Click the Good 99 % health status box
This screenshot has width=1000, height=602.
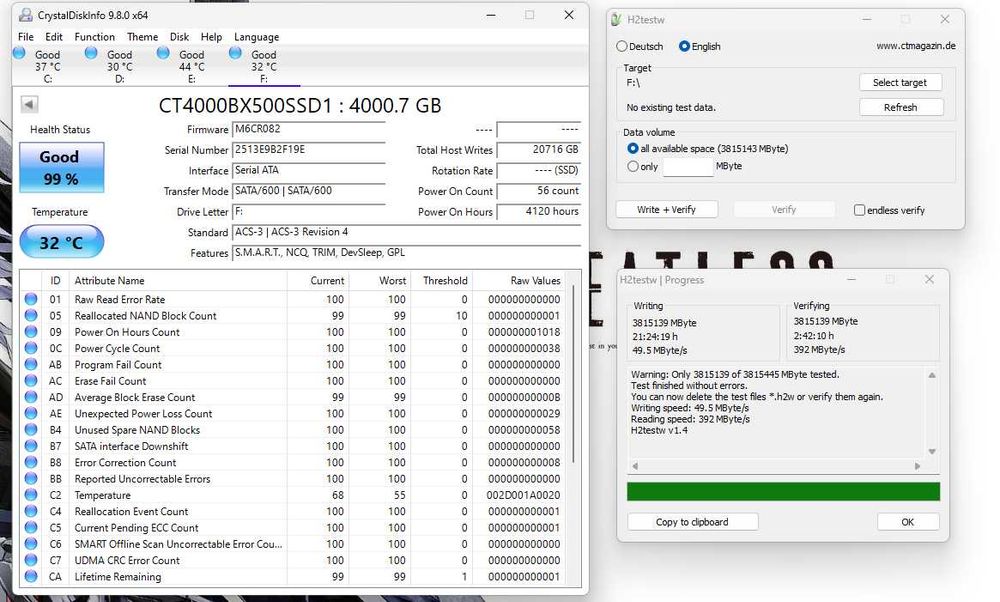click(x=61, y=167)
